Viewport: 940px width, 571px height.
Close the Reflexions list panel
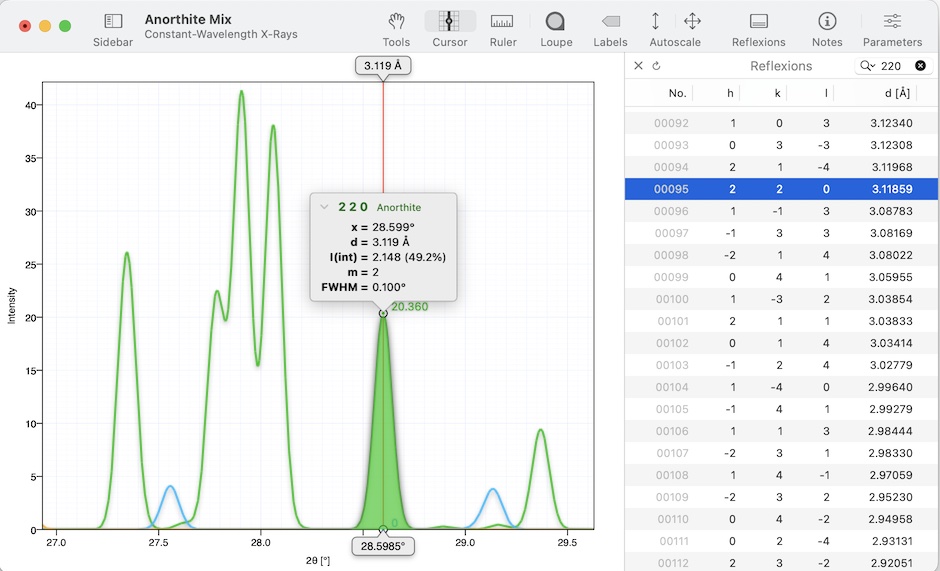(x=639, y=66)
